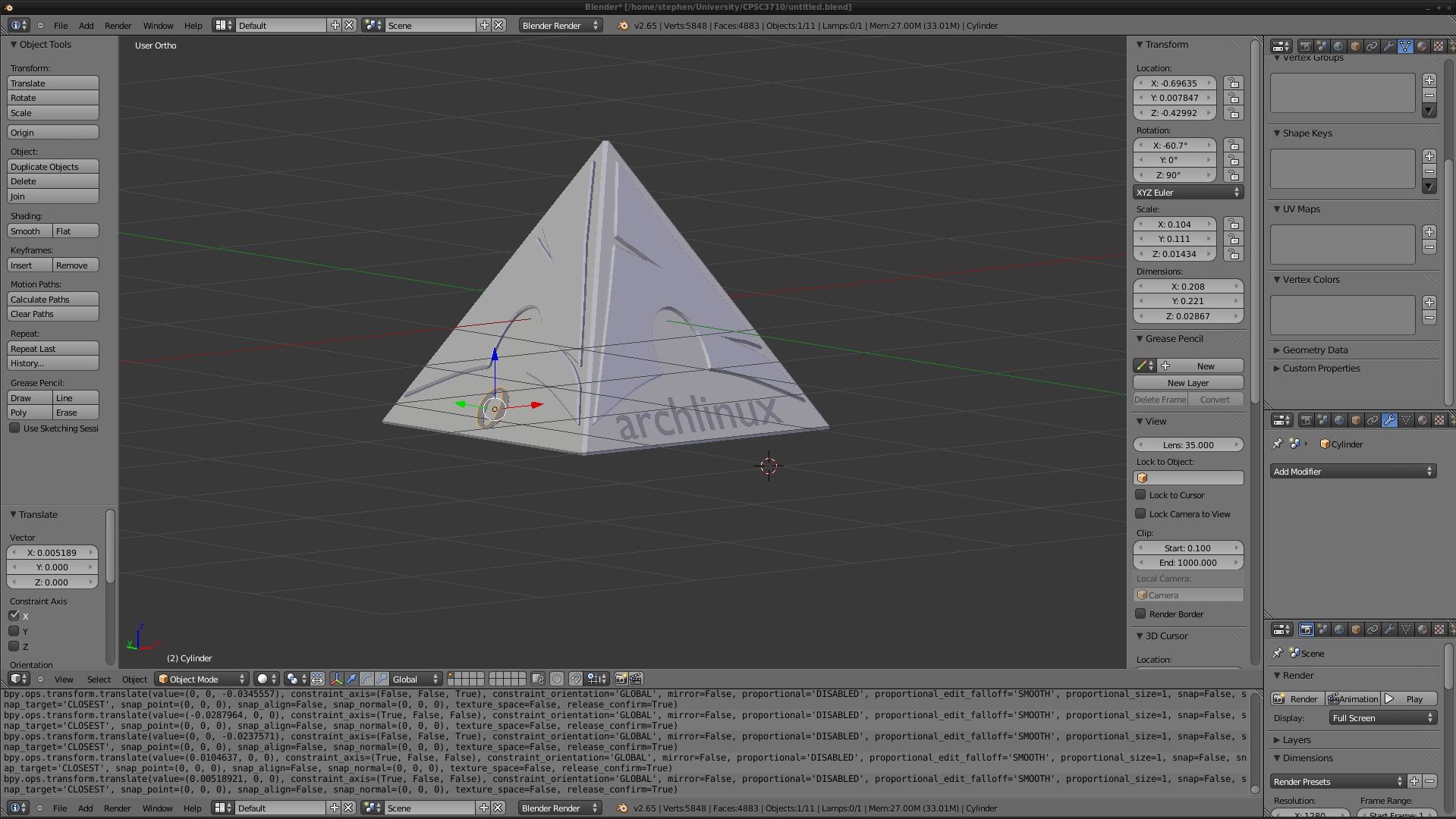Viewport: 1456px width, 819px height.
Task: Click the Animation render button
Action: (x=1353, y=698)
